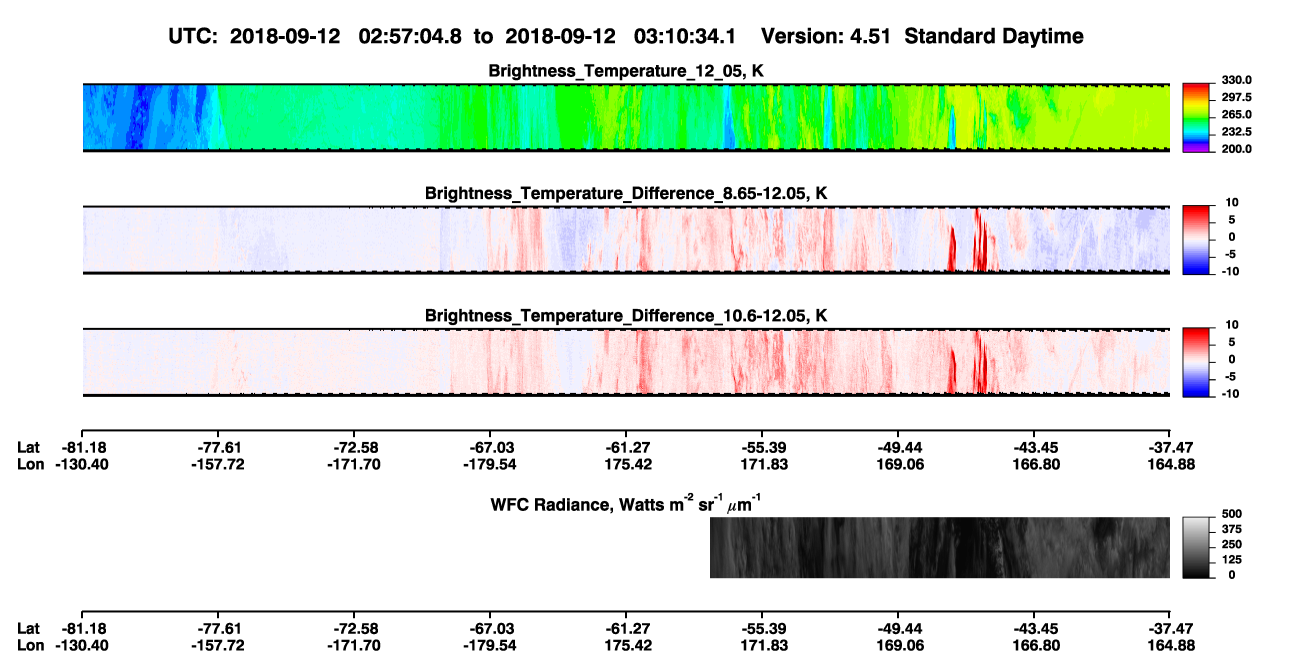Click latitude '-77.61' on the upper axis
The image size is (1300, 667).
(217, 447)
